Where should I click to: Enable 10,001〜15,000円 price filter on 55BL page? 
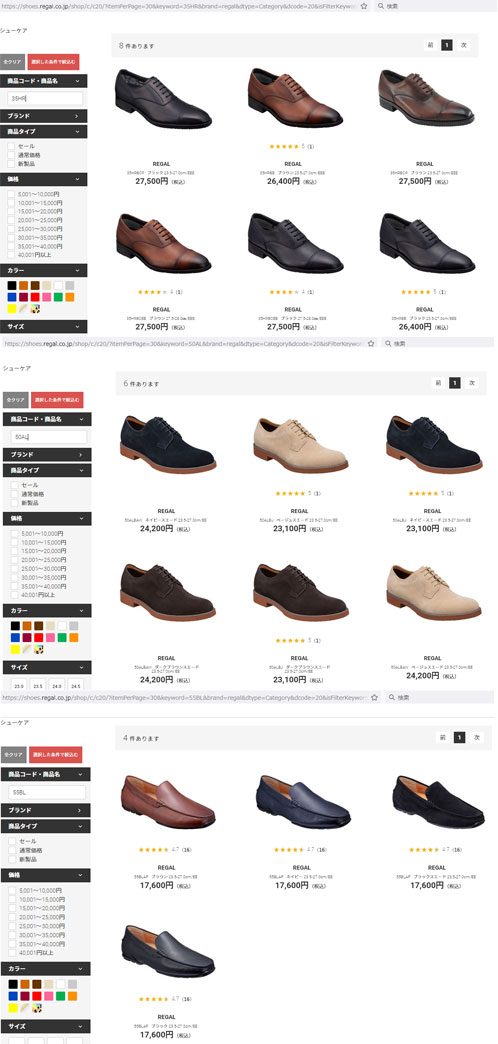(x=13, y=900)
